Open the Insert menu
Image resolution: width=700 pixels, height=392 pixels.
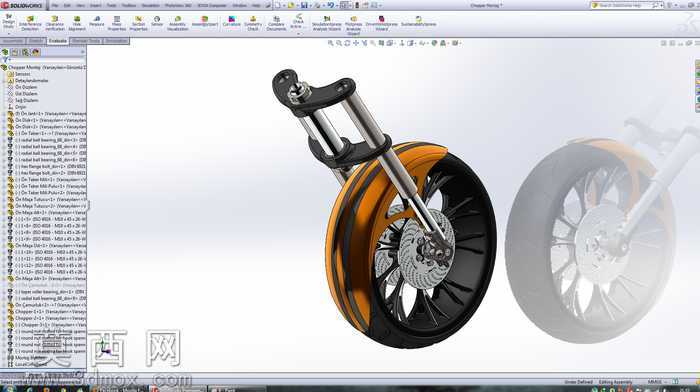pyautogui.click(x=96, y=5)
